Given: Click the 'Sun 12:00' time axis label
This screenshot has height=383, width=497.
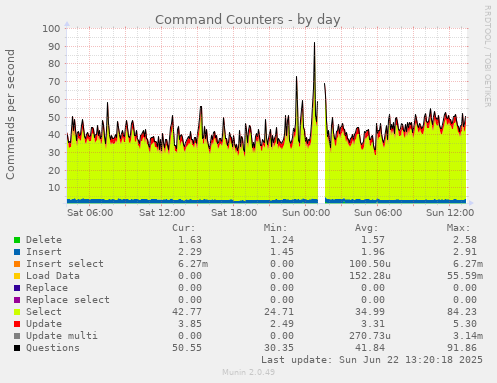Looking at the screenshot, I should pyautogui.click(x=450, y=213).
